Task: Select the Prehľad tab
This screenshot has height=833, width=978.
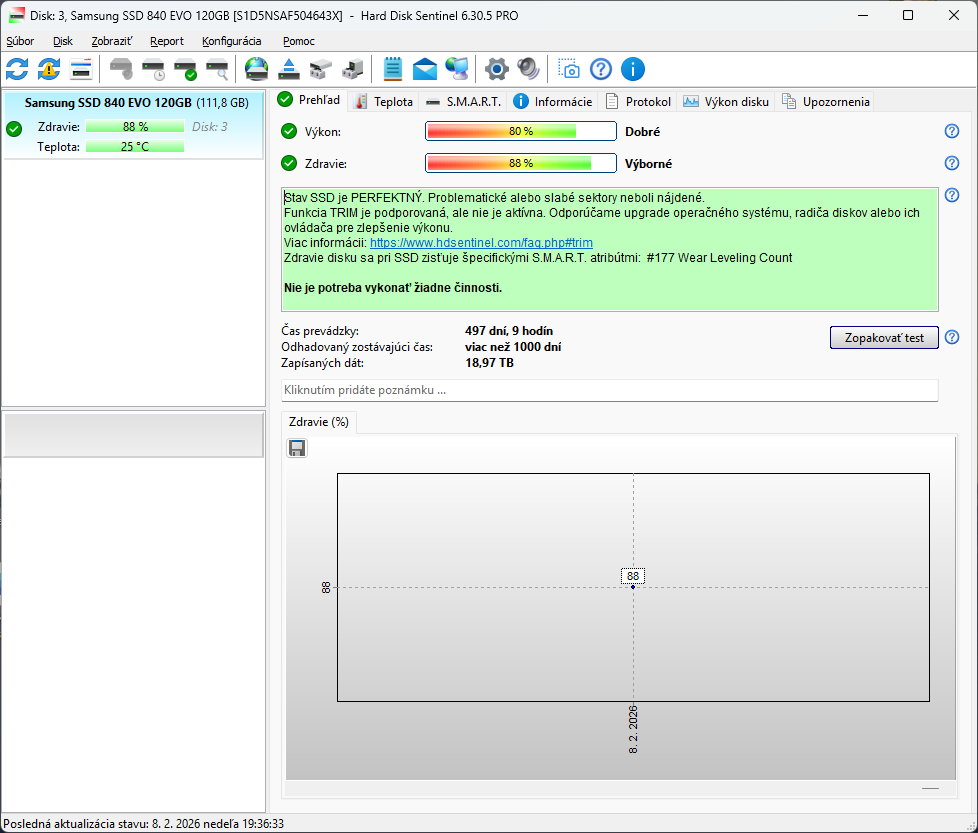Action: click(309, 100)
